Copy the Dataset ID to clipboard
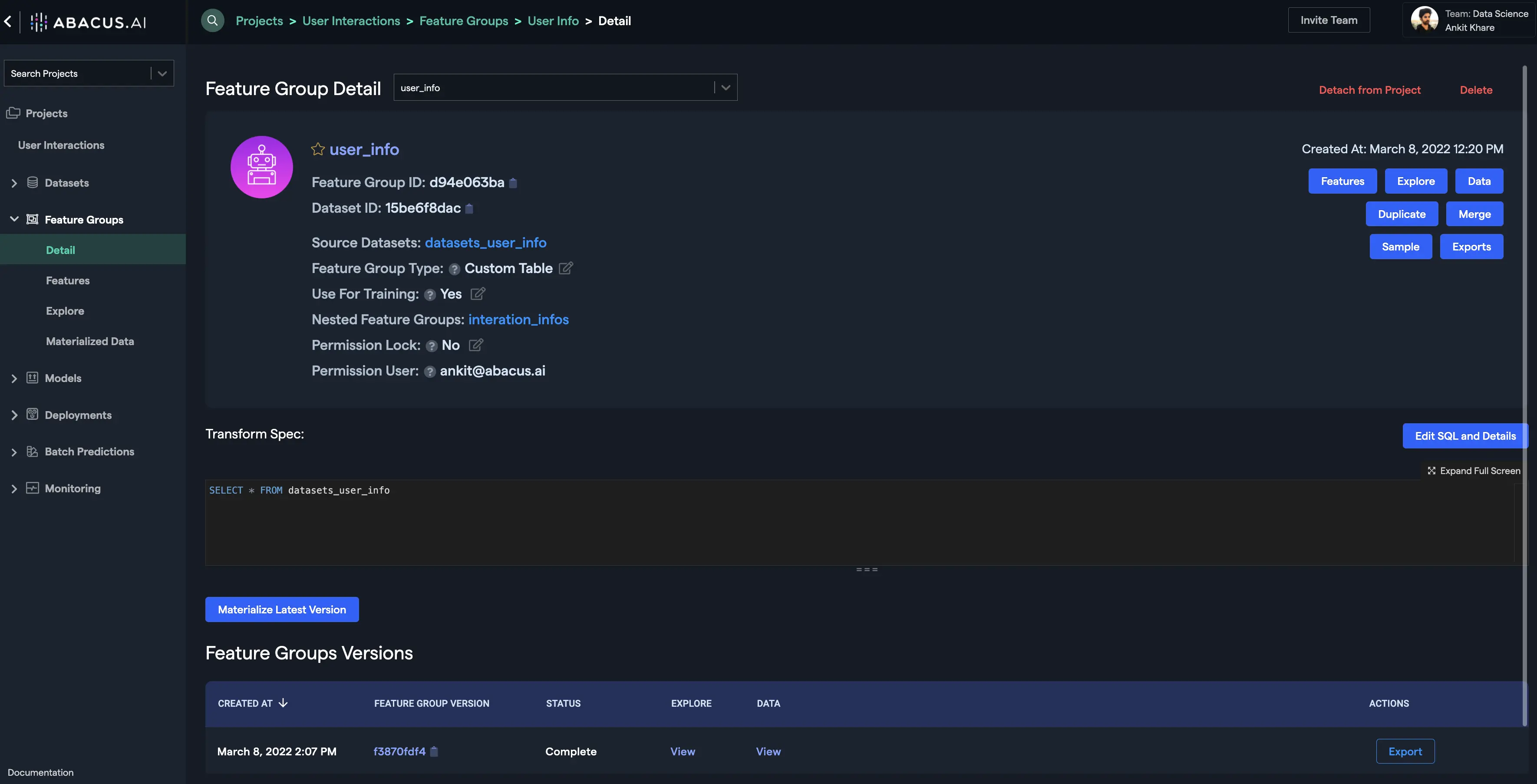The height and width of the screenshot is (784, 1537). 469,209
